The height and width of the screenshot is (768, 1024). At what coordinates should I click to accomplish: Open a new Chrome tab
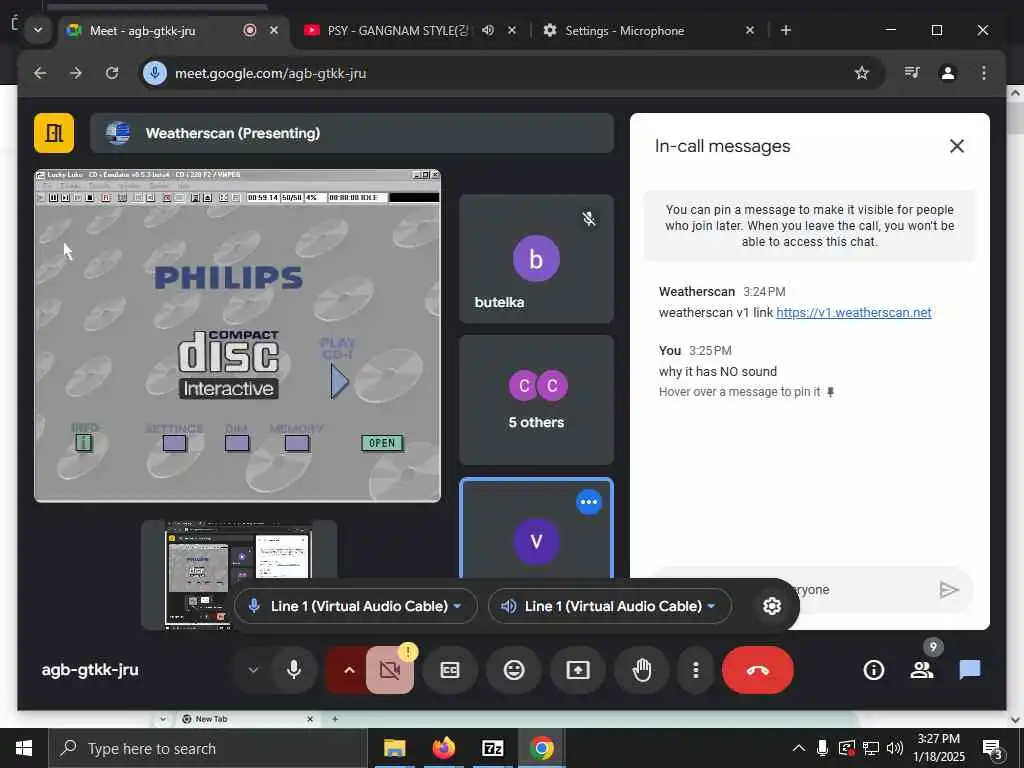(786, 30)
